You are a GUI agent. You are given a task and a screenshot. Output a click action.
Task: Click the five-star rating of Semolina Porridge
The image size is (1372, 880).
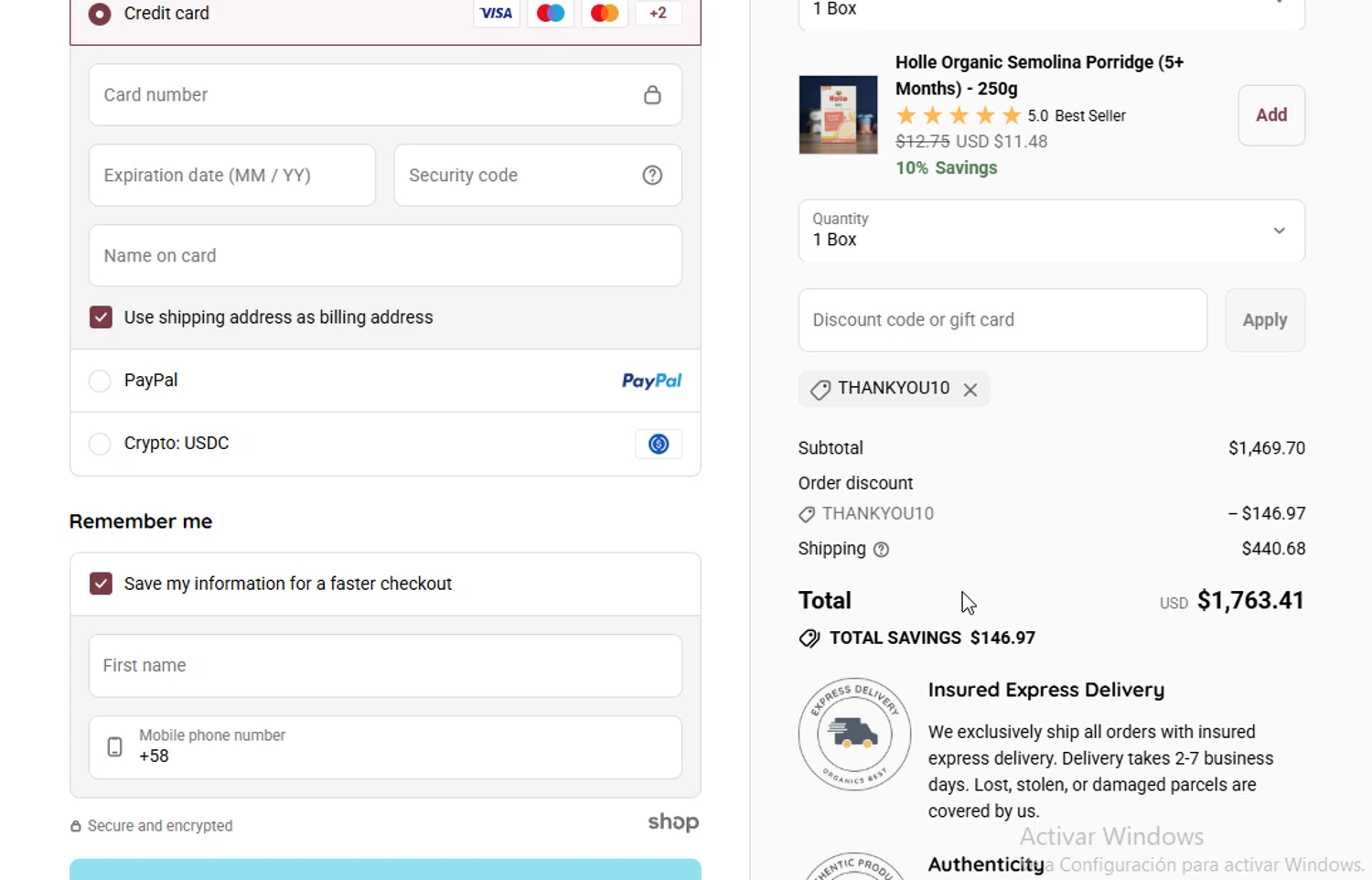pos(959,115)
